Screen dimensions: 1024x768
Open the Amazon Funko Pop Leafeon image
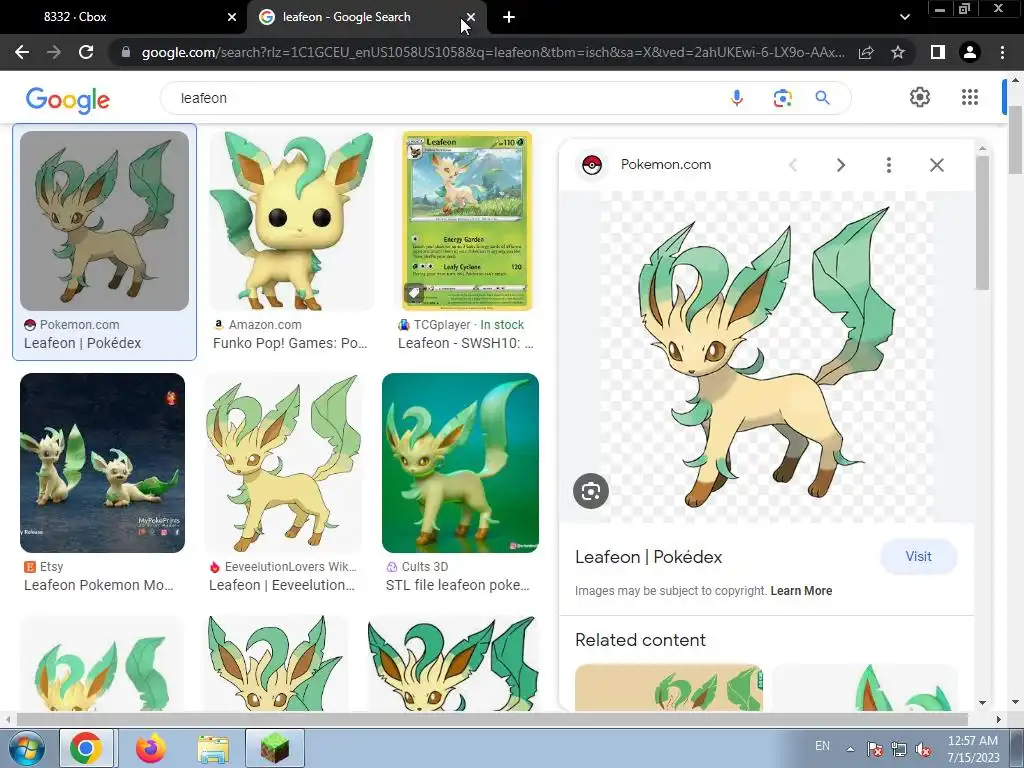pos(291,221)
